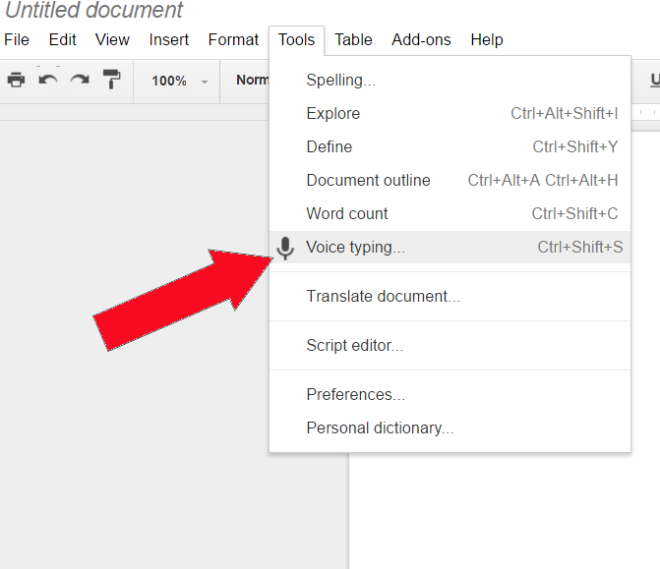Choose Spelling... from the Tools menu
660x569 pixels.
tap(341, 80)
